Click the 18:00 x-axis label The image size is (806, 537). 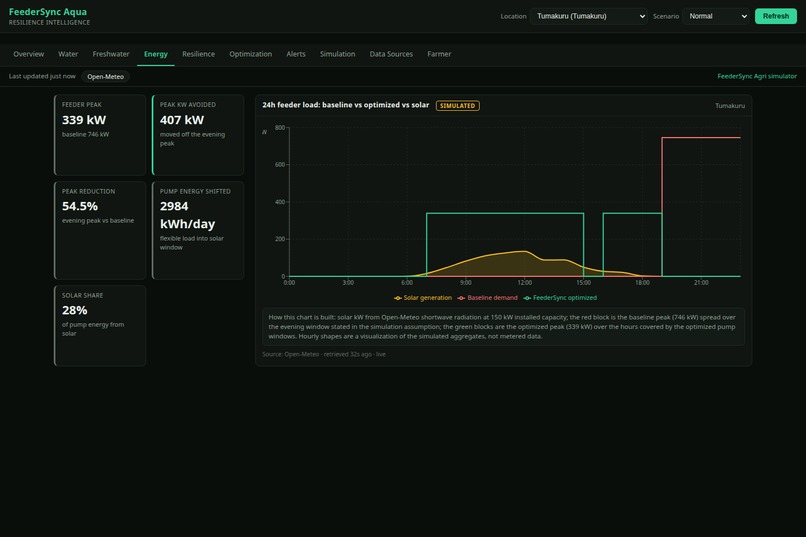[x=642, y=283]
